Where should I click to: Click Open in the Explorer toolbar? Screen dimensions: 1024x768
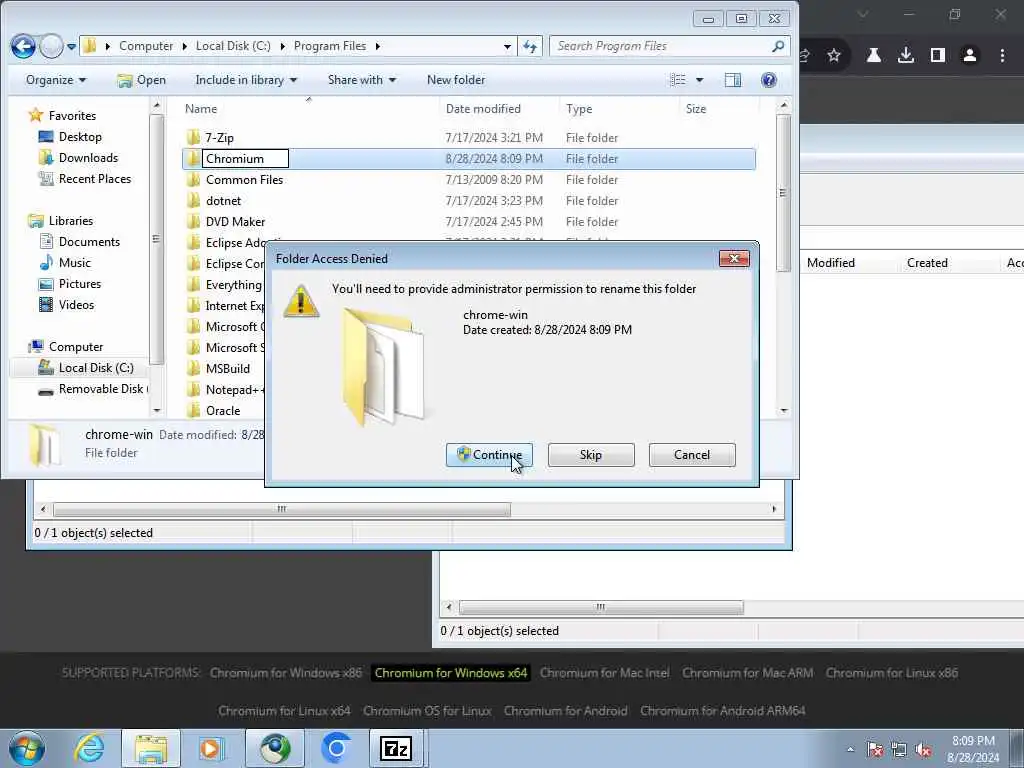(142, 80)
